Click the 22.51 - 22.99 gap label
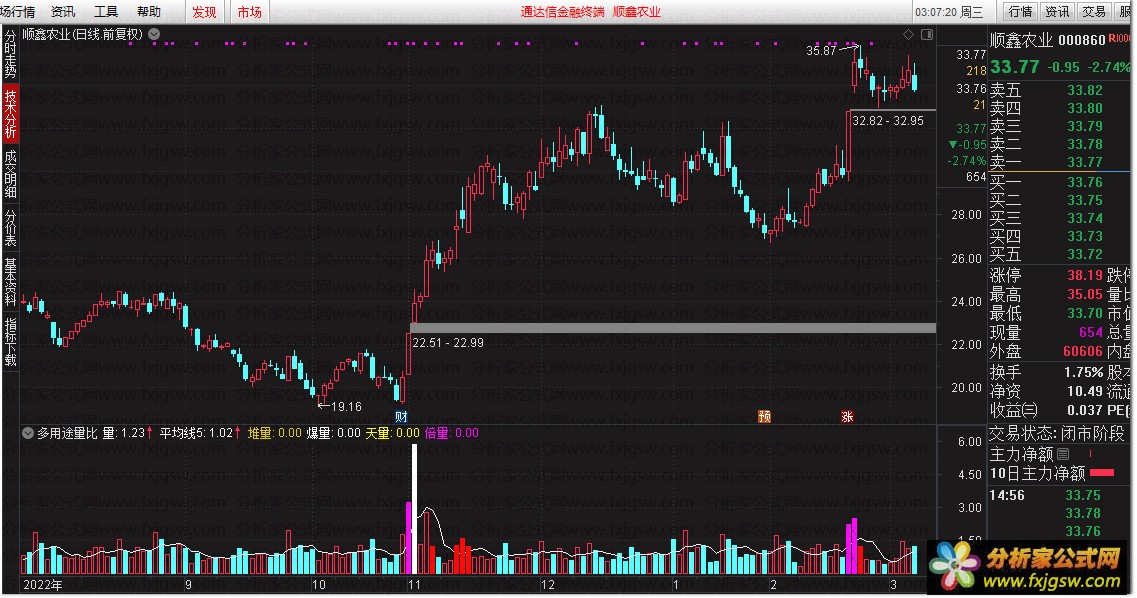This screenshot has height=598, width=1137. coord(448,343)
